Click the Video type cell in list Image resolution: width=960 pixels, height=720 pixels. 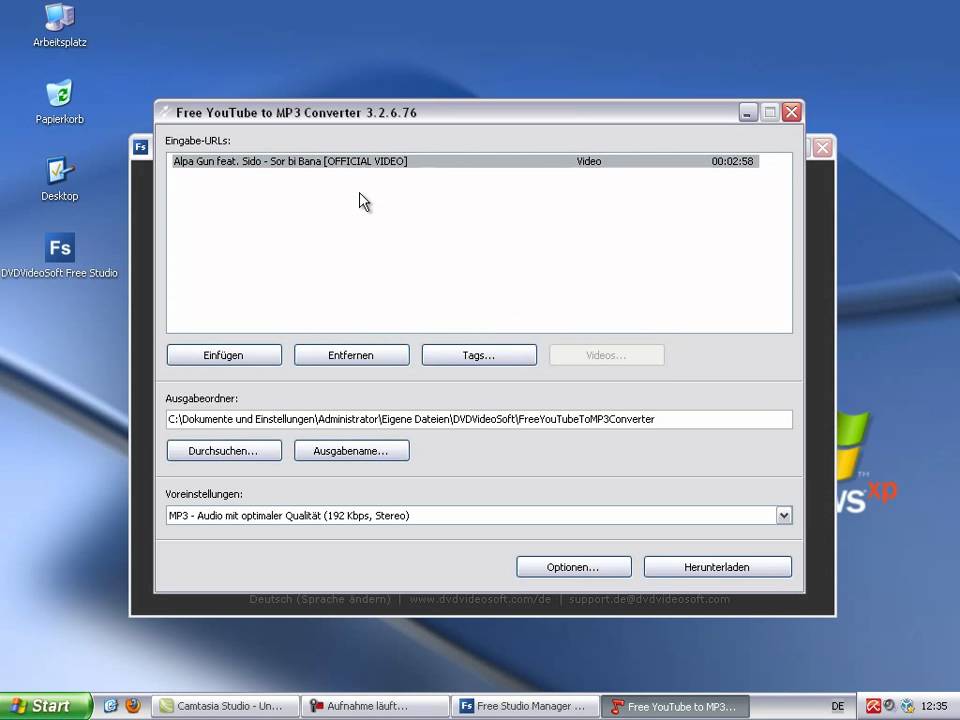coord(588,161)
